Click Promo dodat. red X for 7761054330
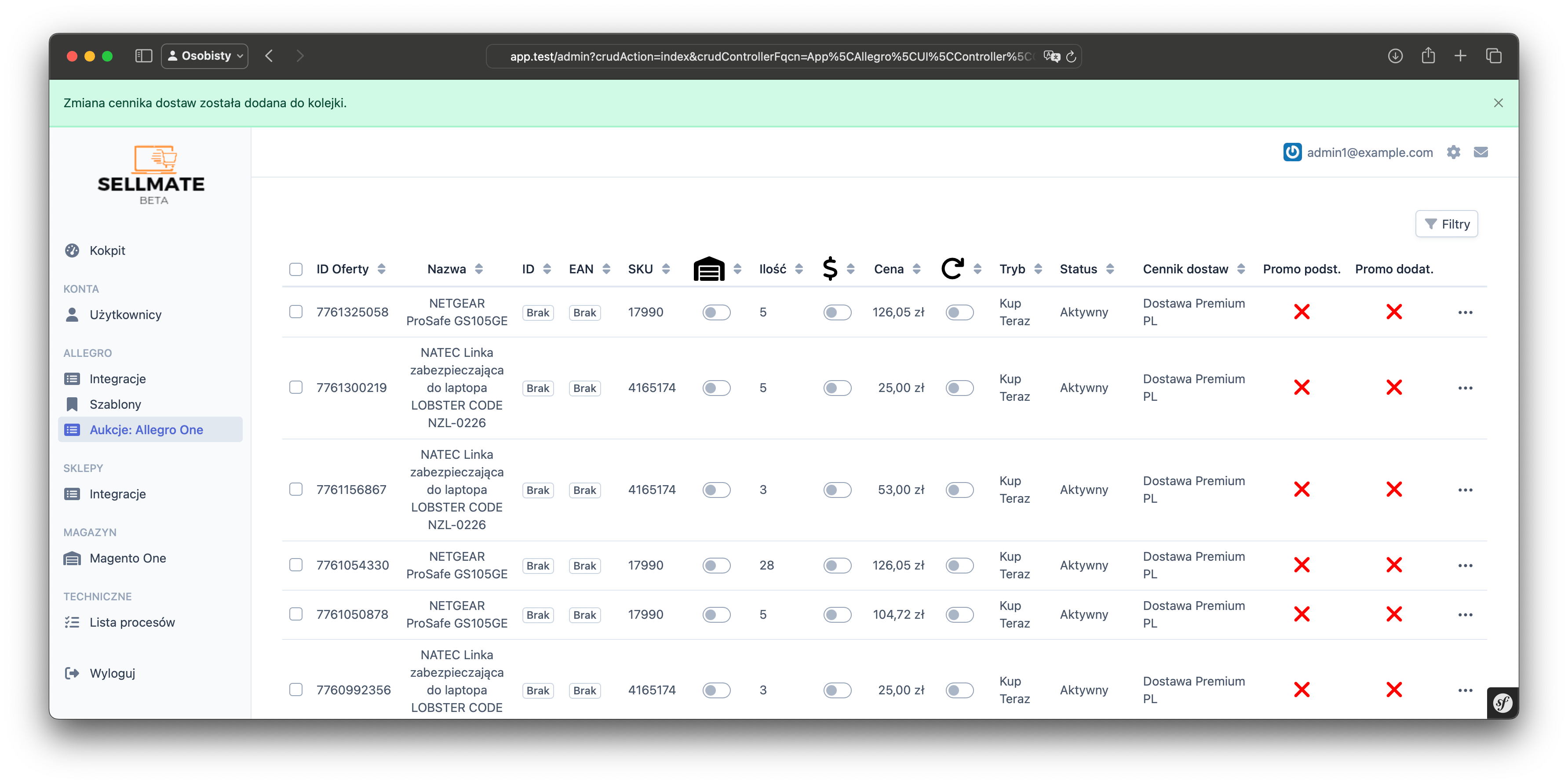Image resolution: width=1568 pixels, height=784 pixels. (1394, 565)
